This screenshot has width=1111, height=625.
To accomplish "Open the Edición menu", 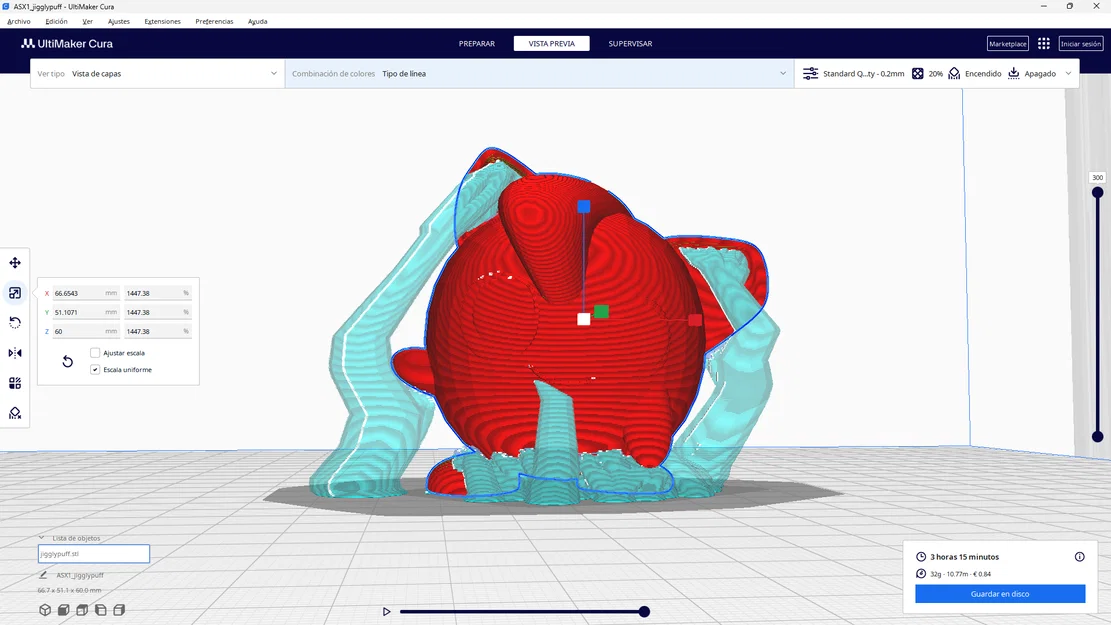I will [x=57, y=21].
